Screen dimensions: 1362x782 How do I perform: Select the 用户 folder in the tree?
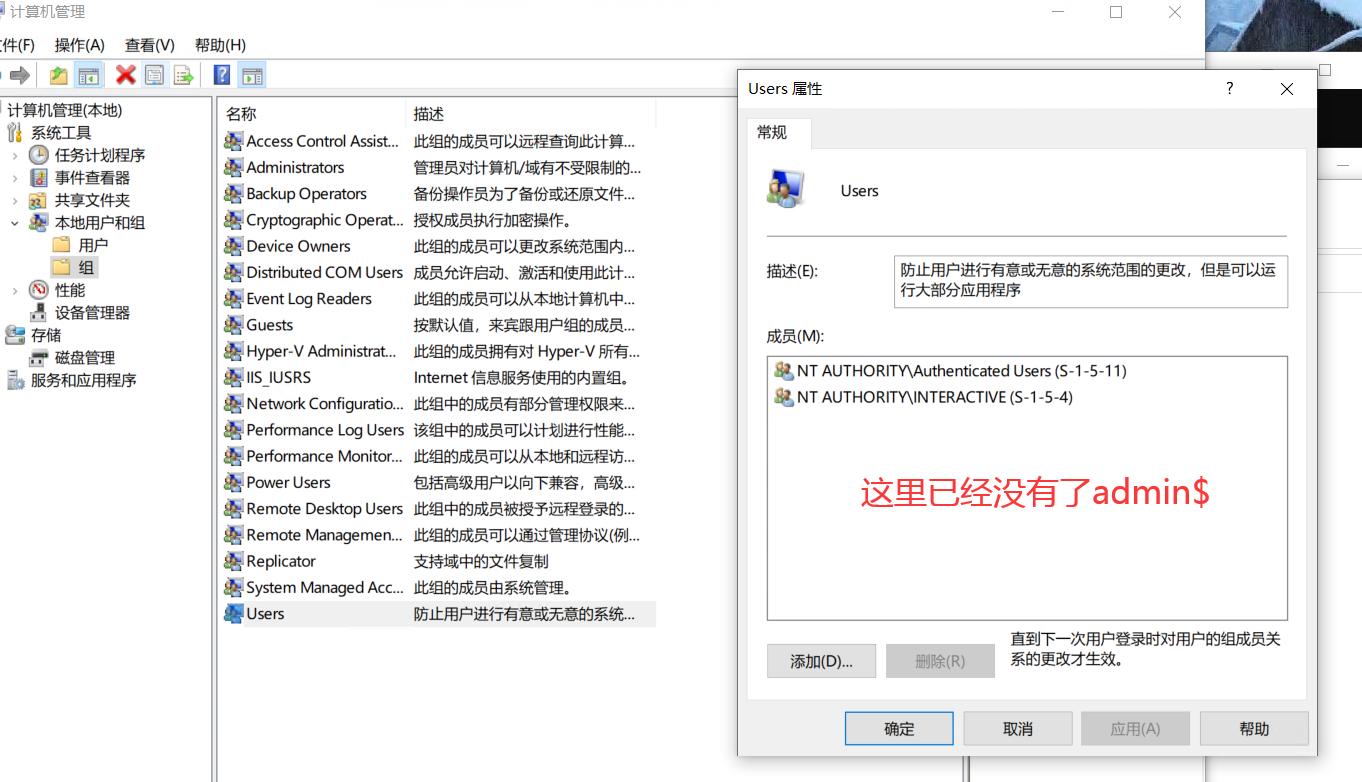(x=91, y=244)
